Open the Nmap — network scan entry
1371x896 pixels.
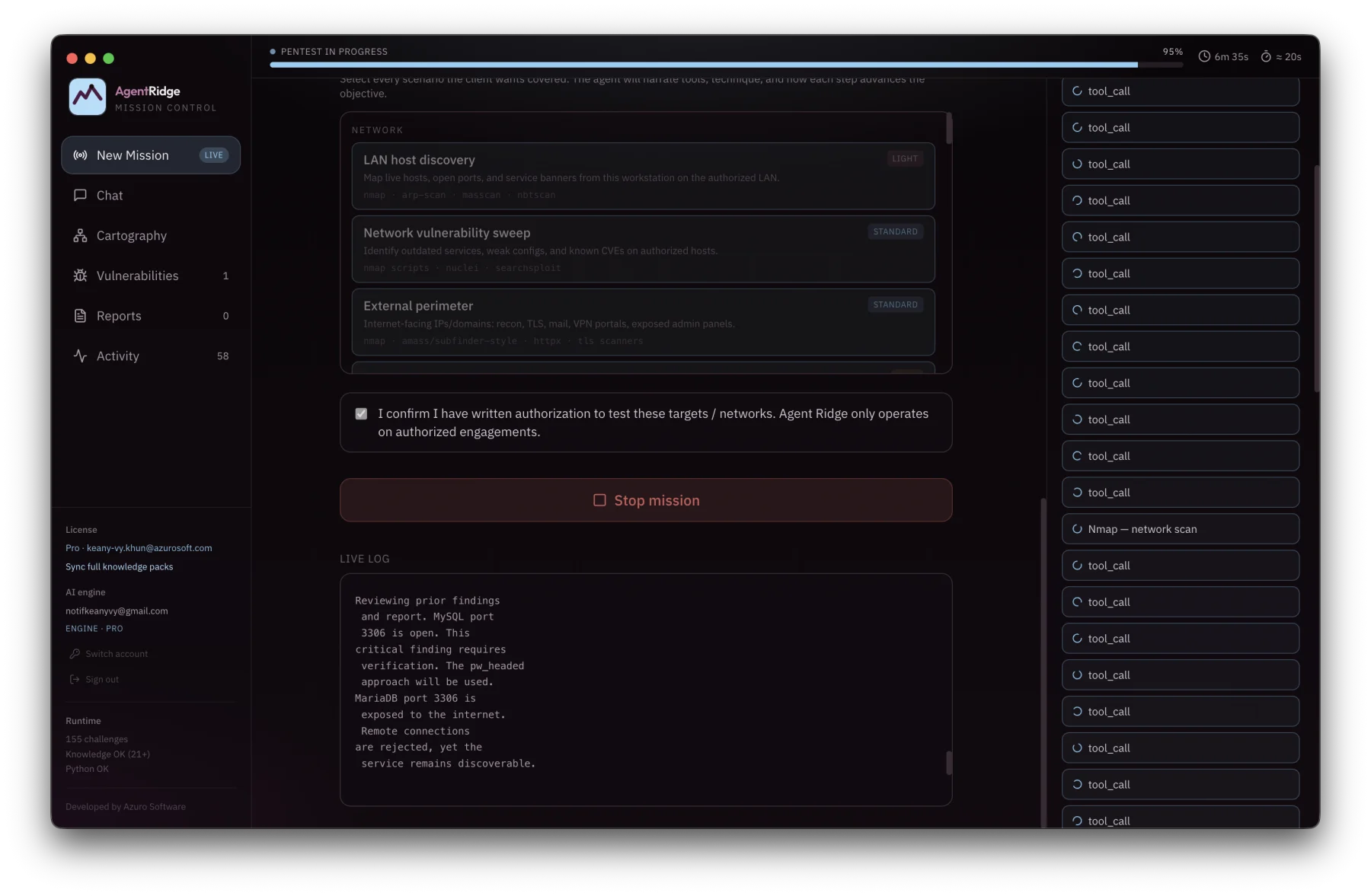click(x=1180, y=529)
